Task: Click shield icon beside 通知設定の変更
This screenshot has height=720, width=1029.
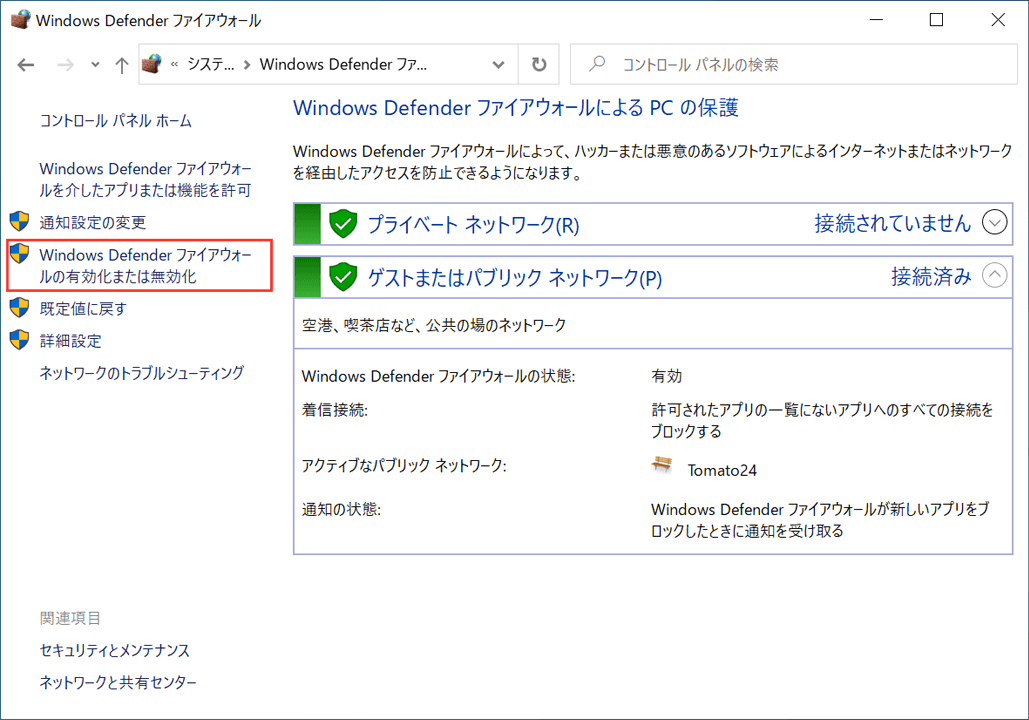Action: point(20,221)
